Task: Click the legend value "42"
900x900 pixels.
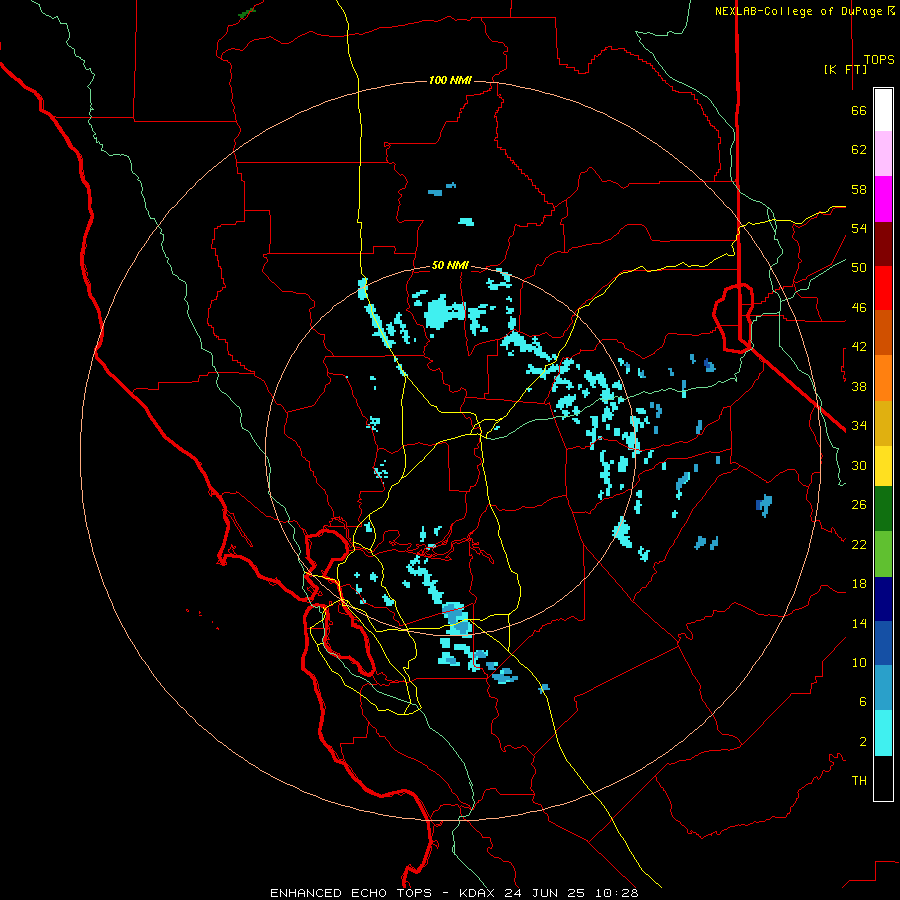Action: [859, 346]
